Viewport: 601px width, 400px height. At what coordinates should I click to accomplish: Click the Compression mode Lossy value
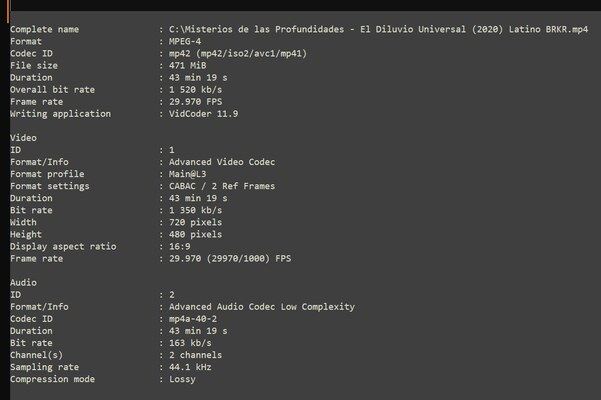[181, 378]
